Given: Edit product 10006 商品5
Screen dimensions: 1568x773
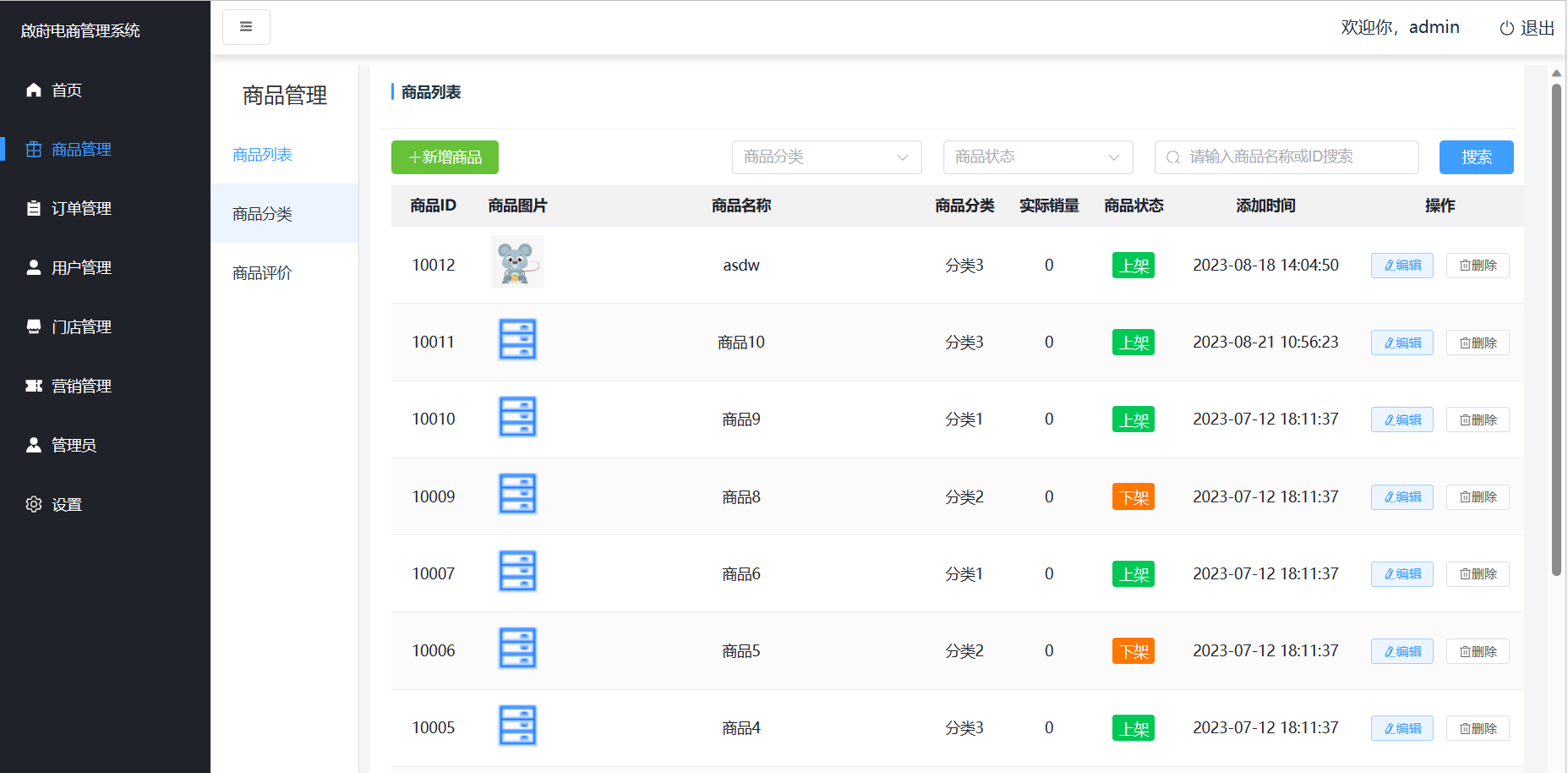Looking at the screenshot, I should pos(1401,651).
